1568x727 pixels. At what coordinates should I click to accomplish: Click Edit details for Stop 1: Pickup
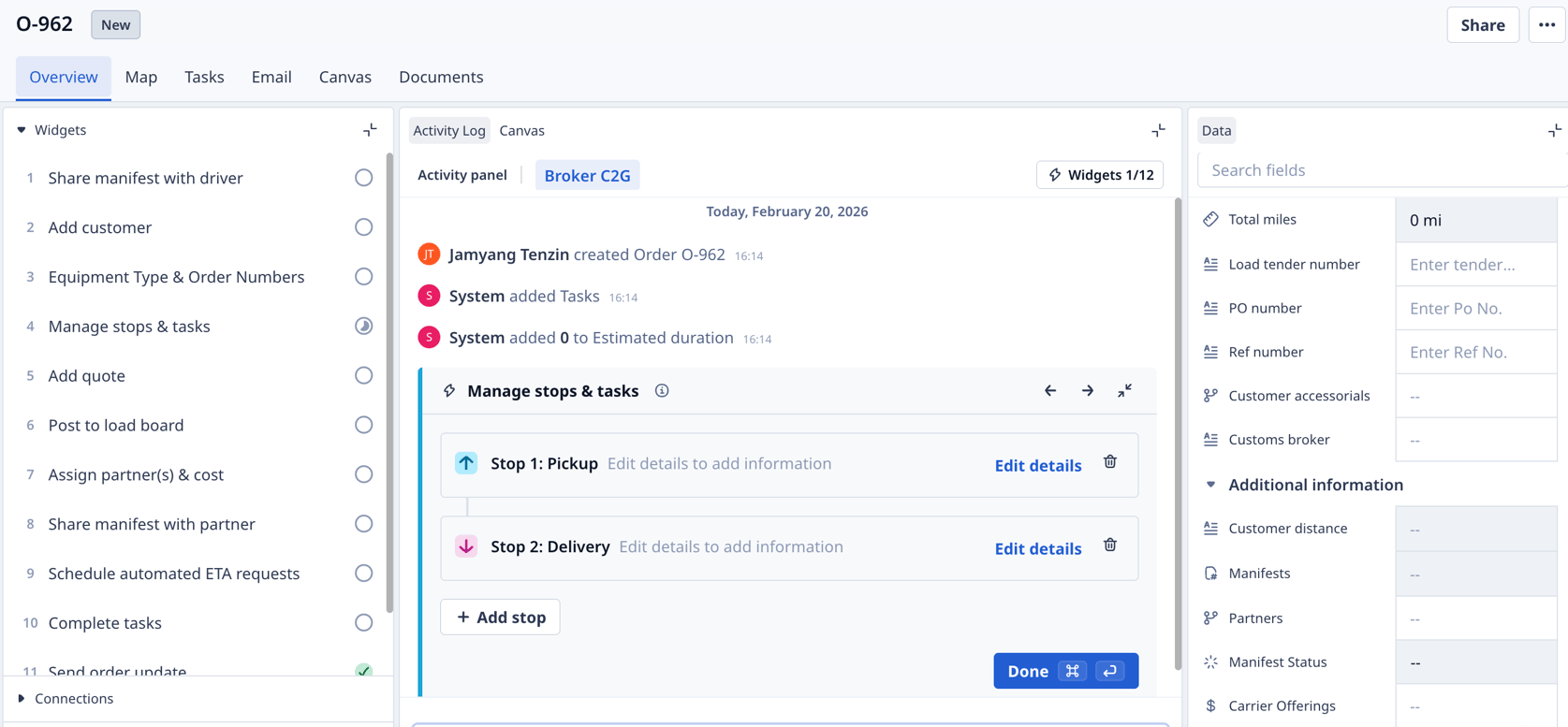pos(1037,465)
